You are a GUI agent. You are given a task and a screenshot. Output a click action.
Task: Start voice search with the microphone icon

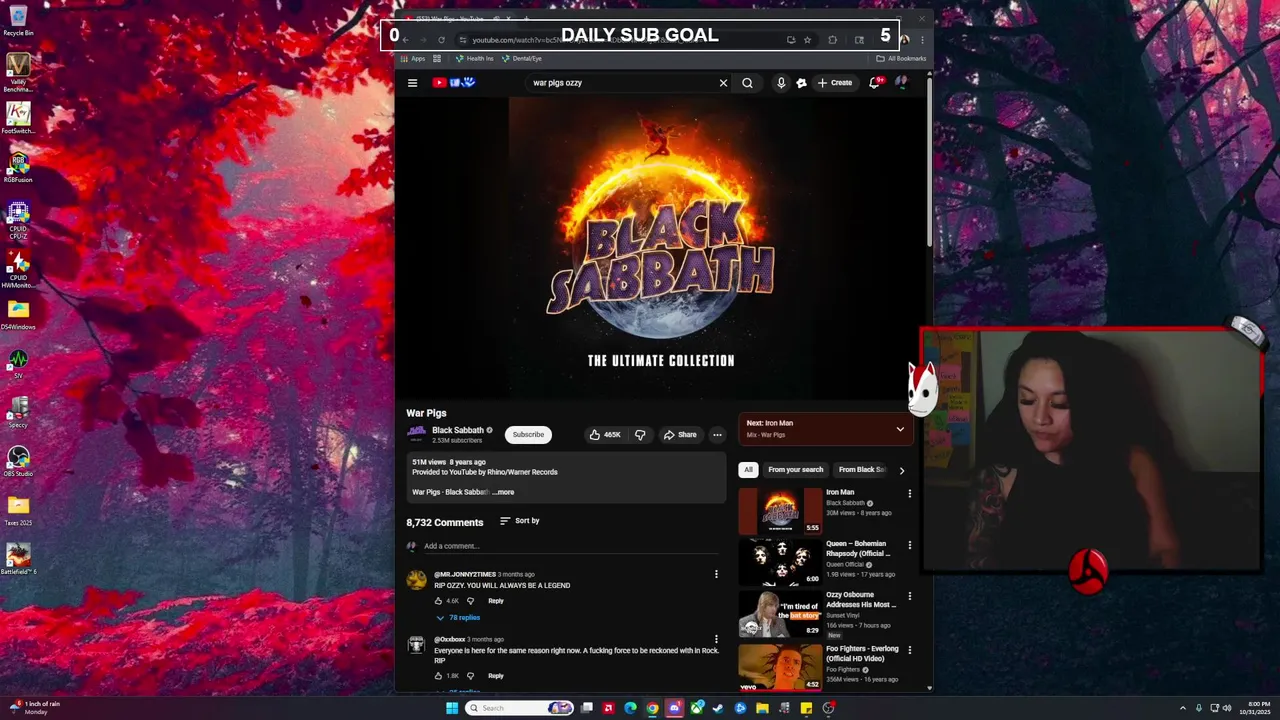point(781,83)
